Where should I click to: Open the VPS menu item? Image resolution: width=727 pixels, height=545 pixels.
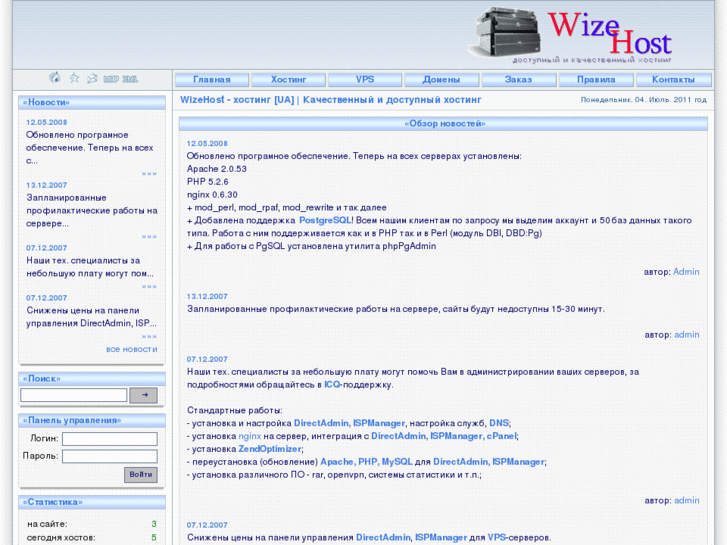tap(365, 80)
